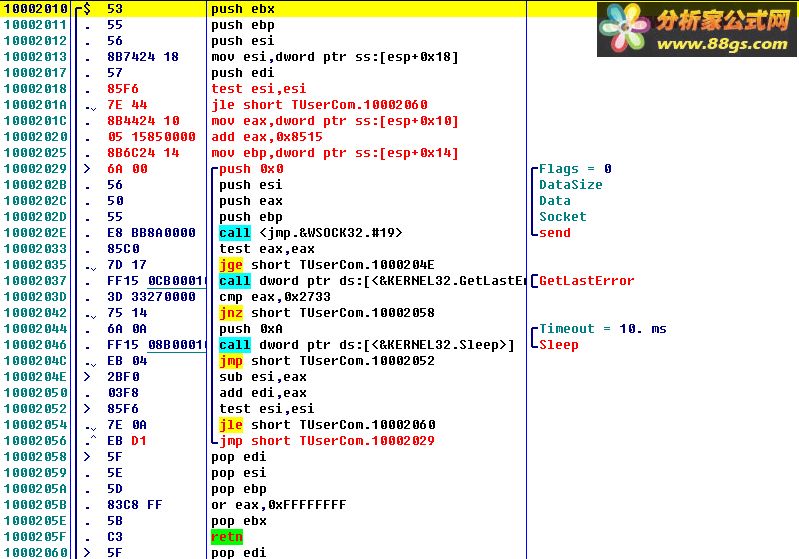Image resolution: width=799 pixels, height=559 pixels.
Task: Select 'test eax,eax' at 10002033
Action: point(267,249)
